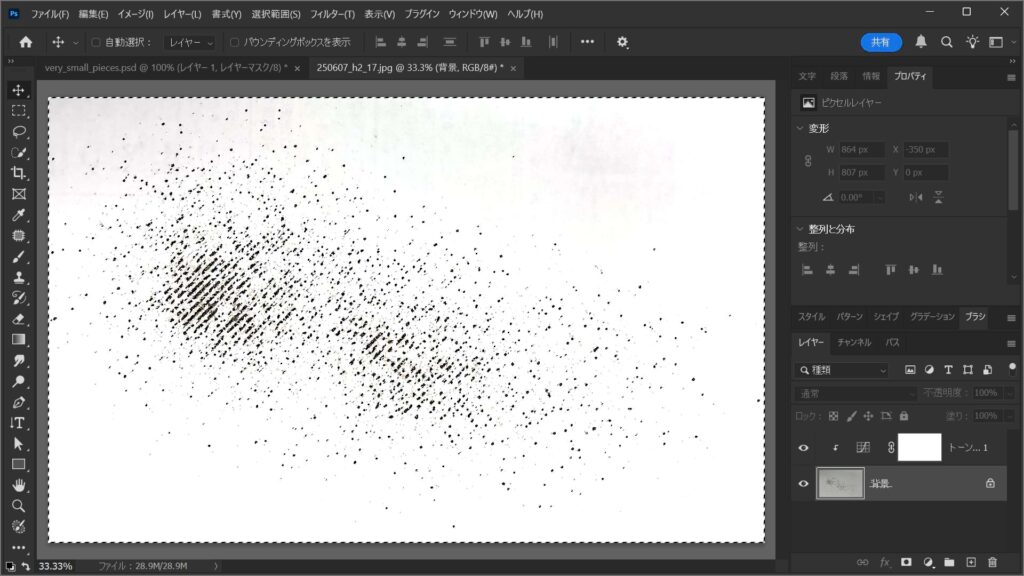The image size is (1024, 576).
Task: Open the 不透明度 opacity dropdown arrow
Action: (x=1009, y=393)
